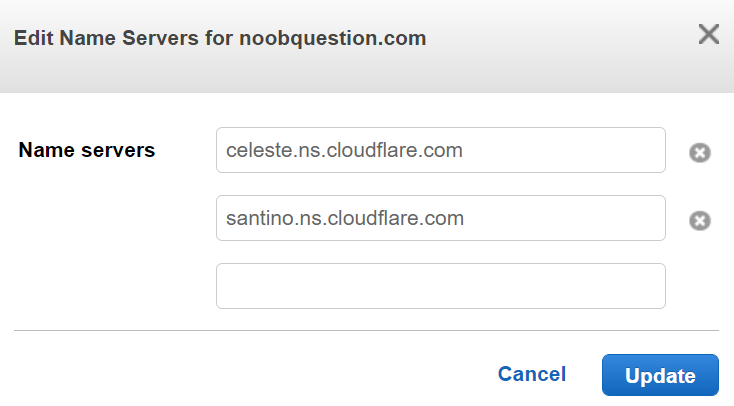Screen dimensions: 734x406
Task: Place cursor in the blank name server box
Action: point(440,286)
